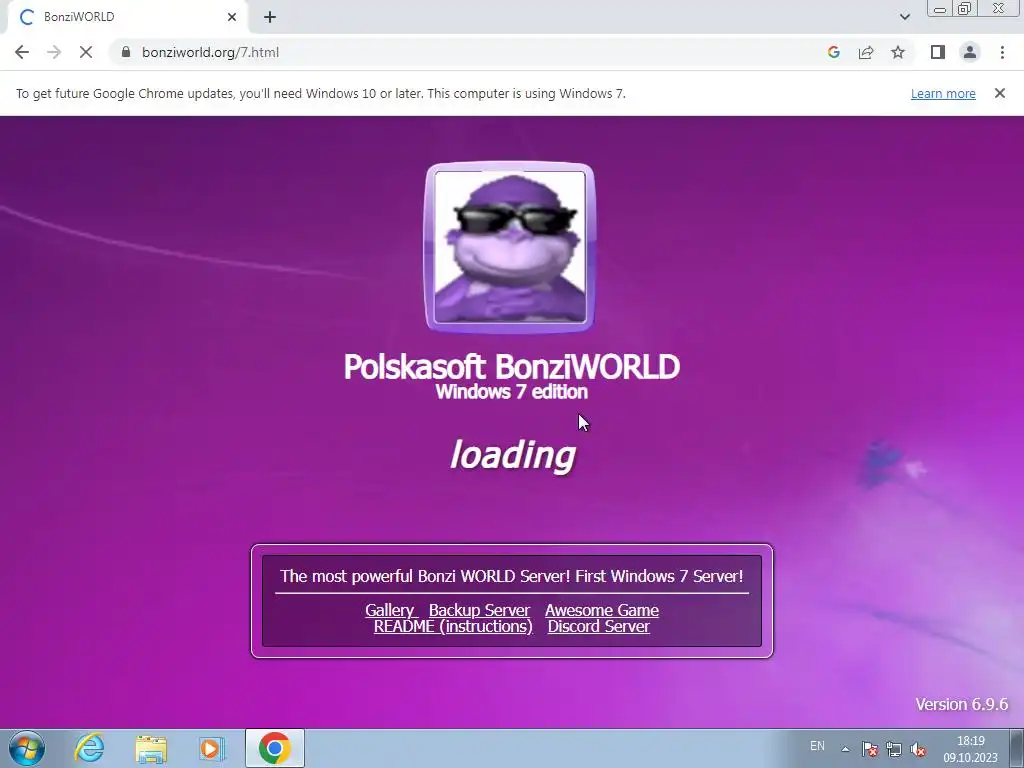Go back to the previous page
Screen dimensions: 1024x768
click(x=22, y=52)
